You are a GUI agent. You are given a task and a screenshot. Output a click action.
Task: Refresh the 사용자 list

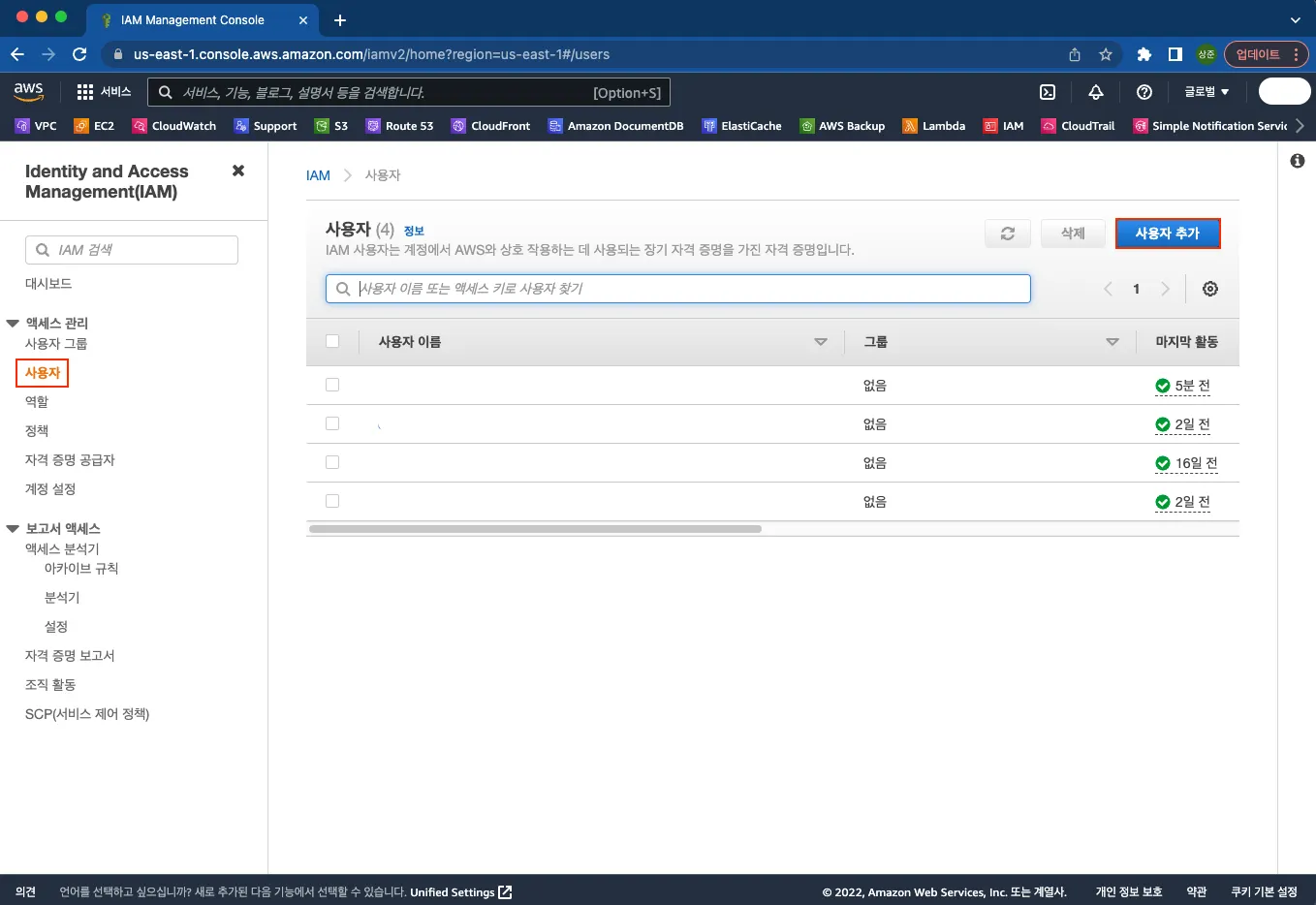[x=1008, y=234]
